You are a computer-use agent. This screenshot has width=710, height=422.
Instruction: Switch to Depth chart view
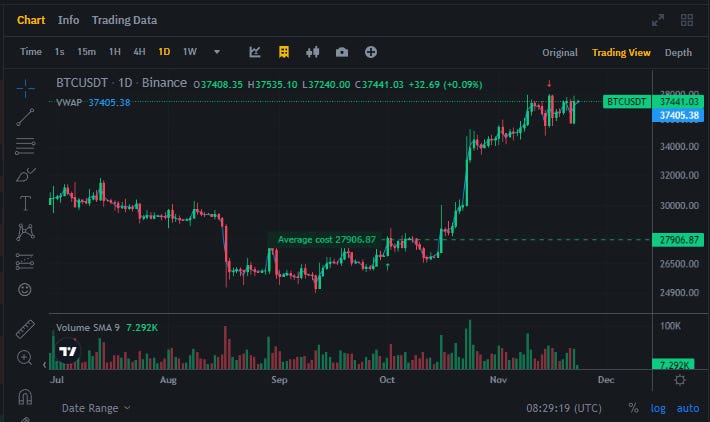tap(678, 53)
